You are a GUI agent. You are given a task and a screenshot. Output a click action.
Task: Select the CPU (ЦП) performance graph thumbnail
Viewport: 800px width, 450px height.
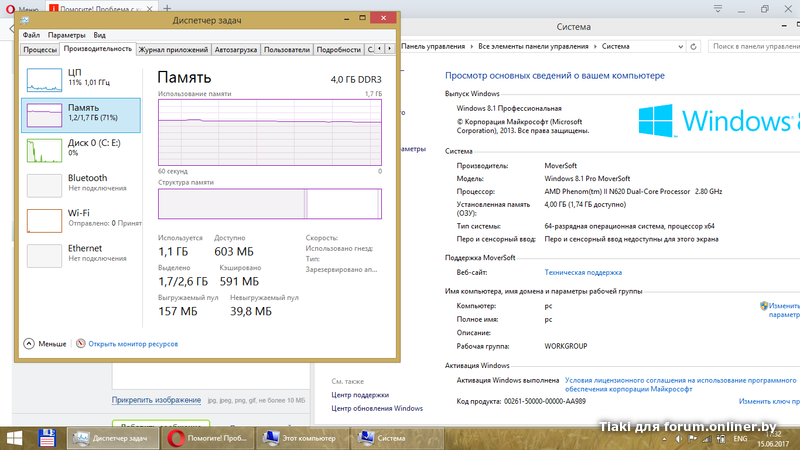[x=44, y=80]
